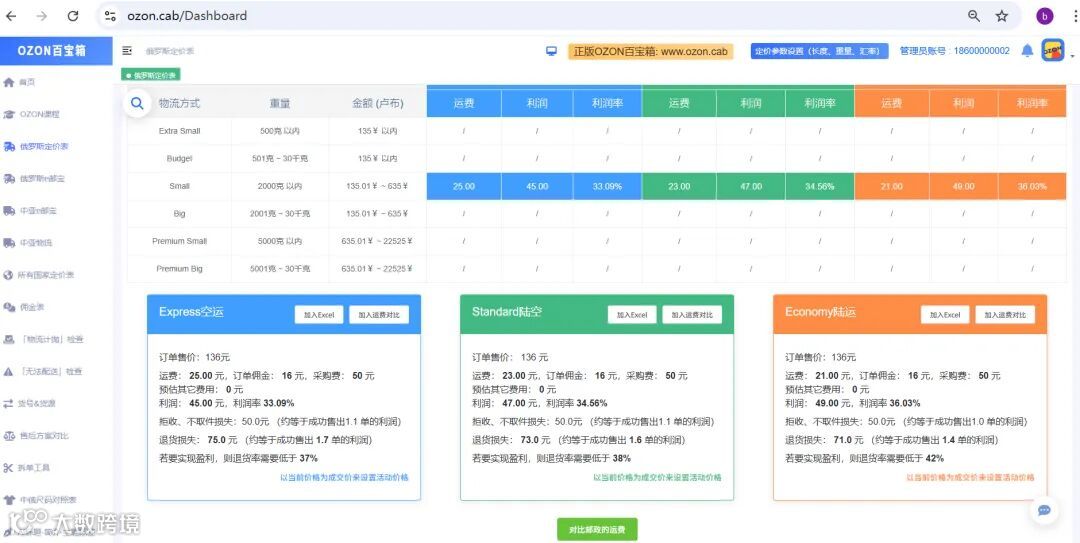Click the balance scale icon 售后方案对比
Image resolution: width=1080 pixels, height=543 pixels.
click(9, 436)
